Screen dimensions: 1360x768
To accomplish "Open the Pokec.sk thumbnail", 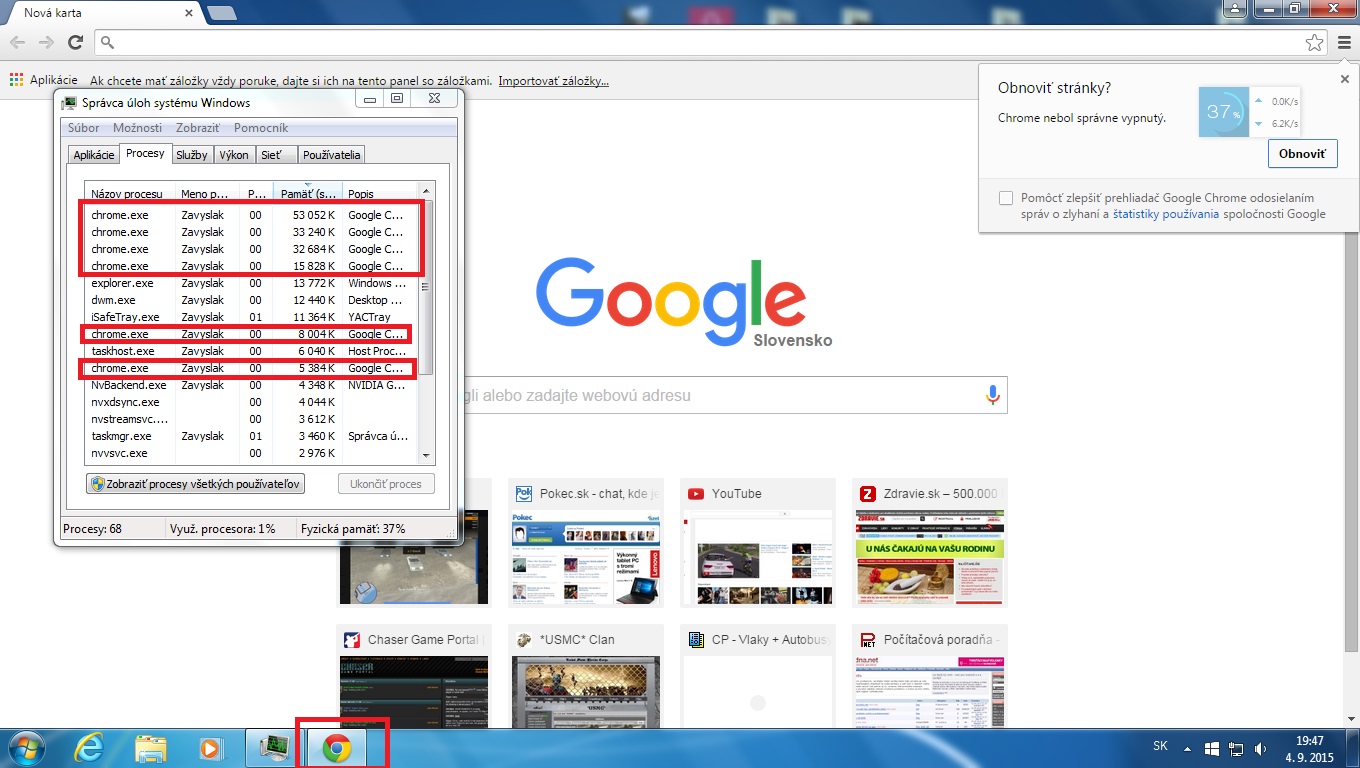I will click(x=585, y=543).
